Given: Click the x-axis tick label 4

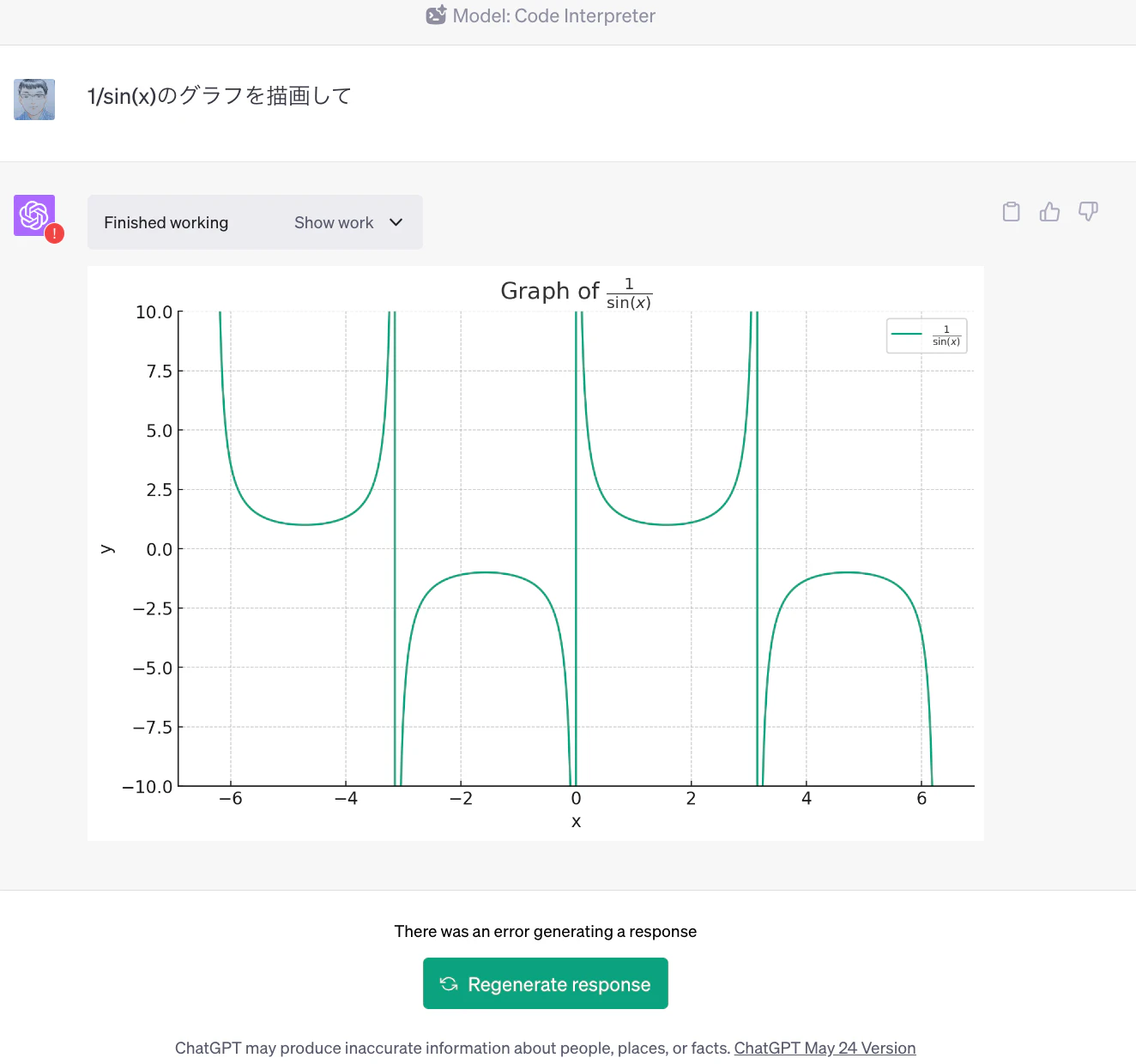Looking at the screenshot, I should pos(807,798).
